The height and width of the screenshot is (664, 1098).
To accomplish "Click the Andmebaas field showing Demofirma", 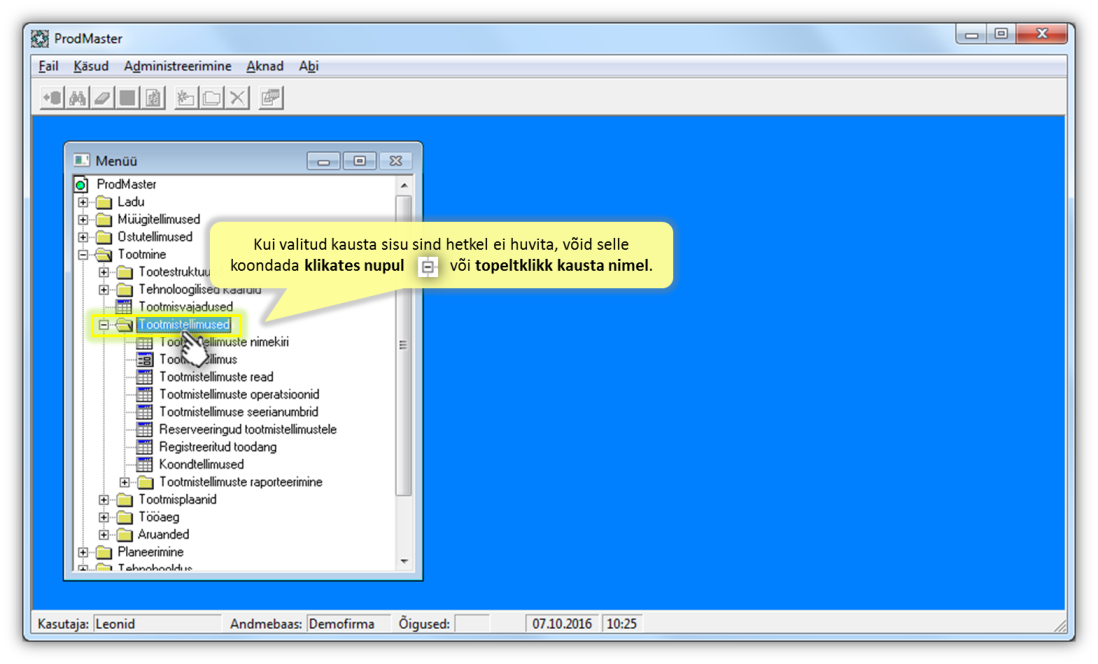I will click(x=348, y=623).
